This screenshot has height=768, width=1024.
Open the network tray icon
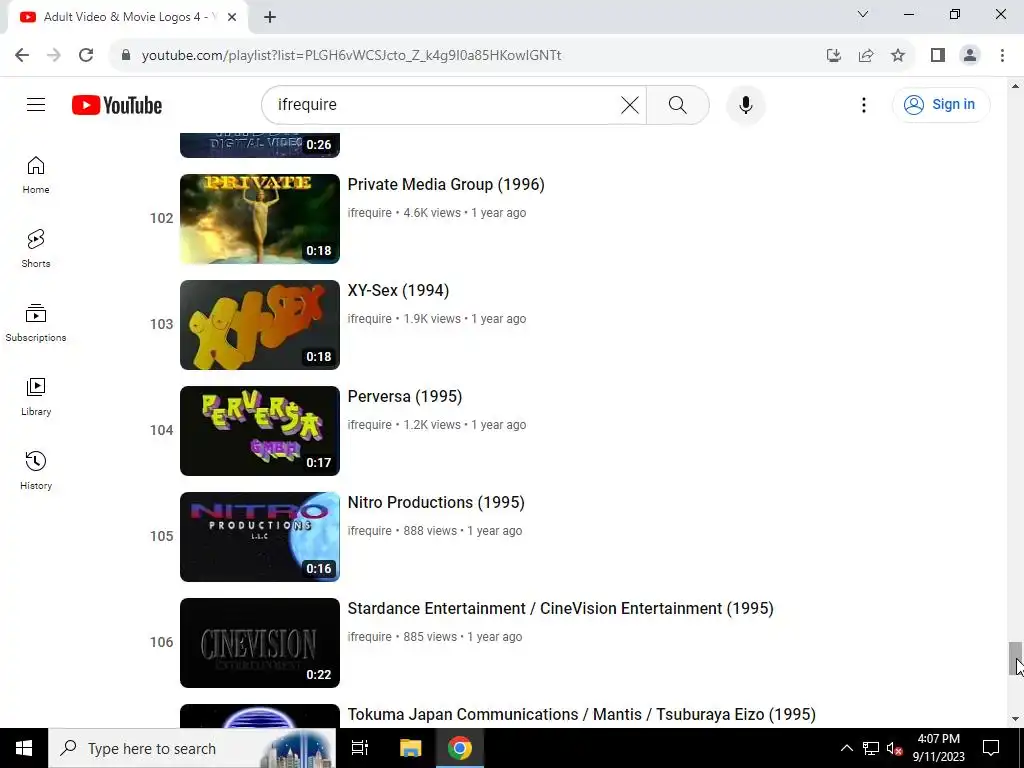point(871,748)
